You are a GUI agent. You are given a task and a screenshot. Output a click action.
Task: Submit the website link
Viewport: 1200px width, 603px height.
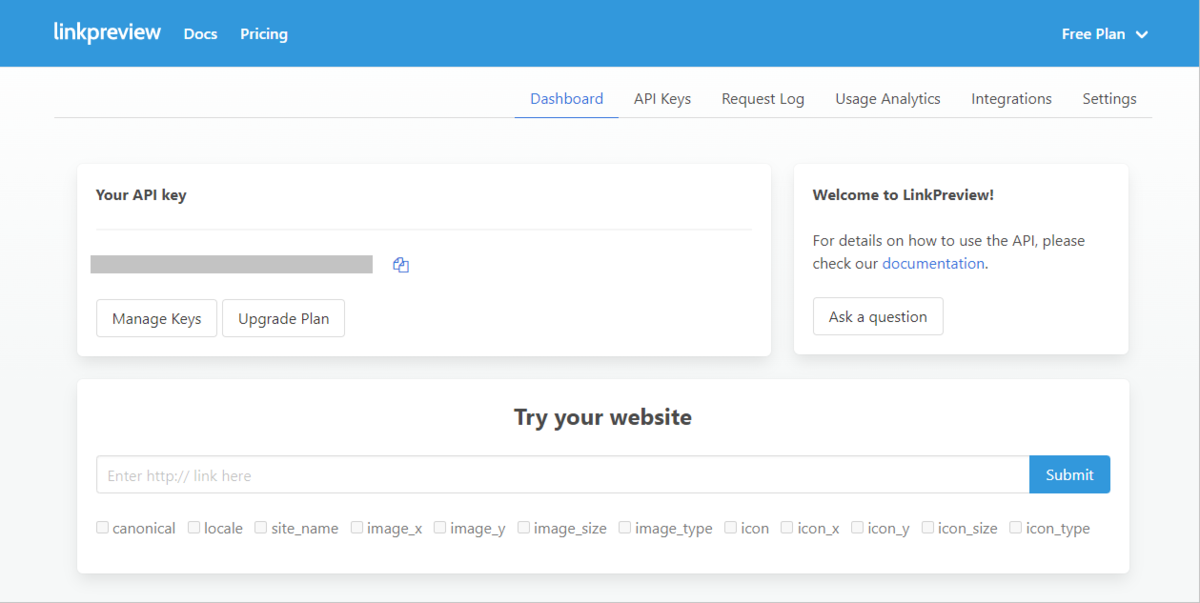point(1070,475)
